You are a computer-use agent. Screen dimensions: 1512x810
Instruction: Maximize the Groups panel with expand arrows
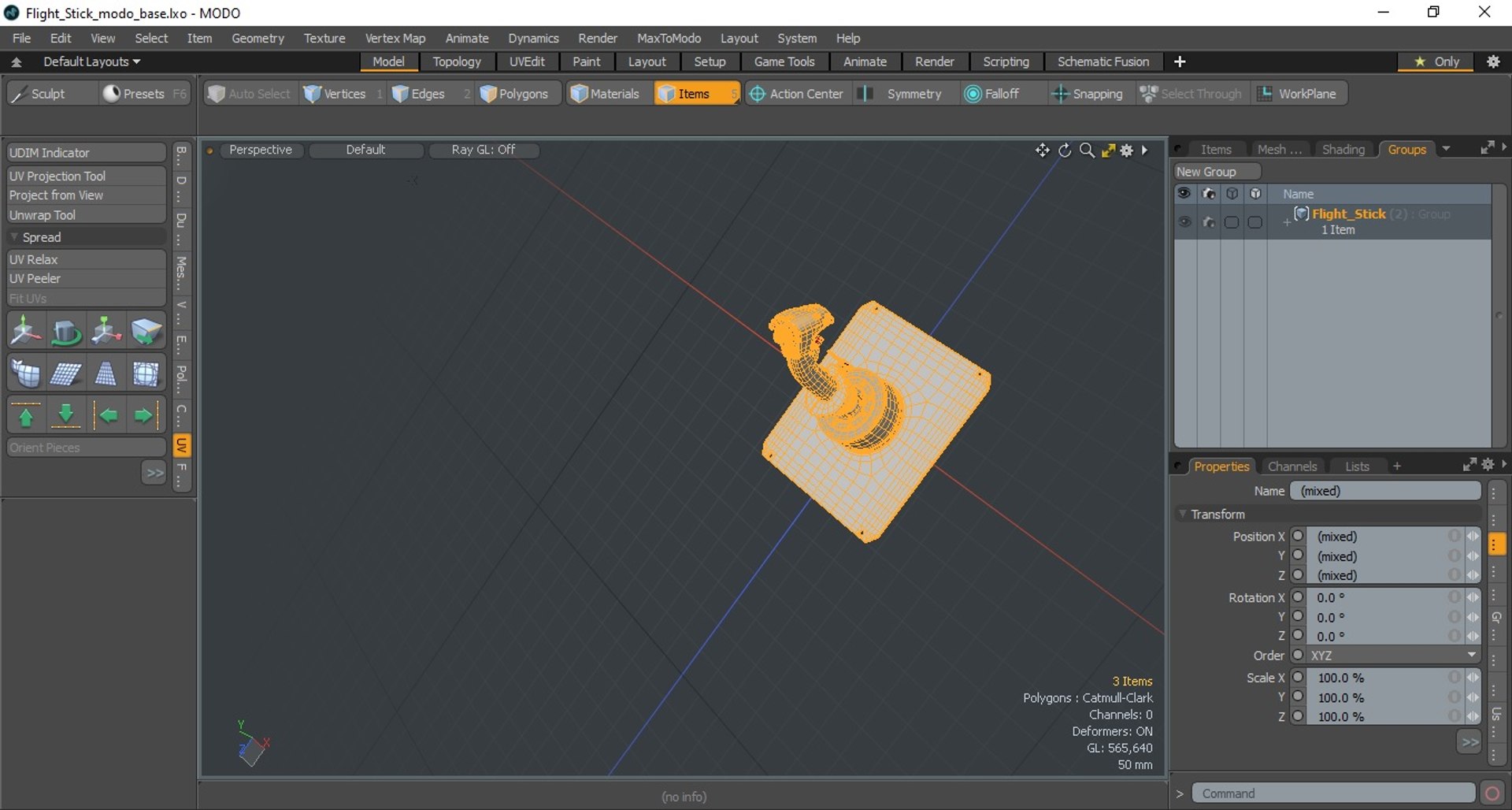1487,148
